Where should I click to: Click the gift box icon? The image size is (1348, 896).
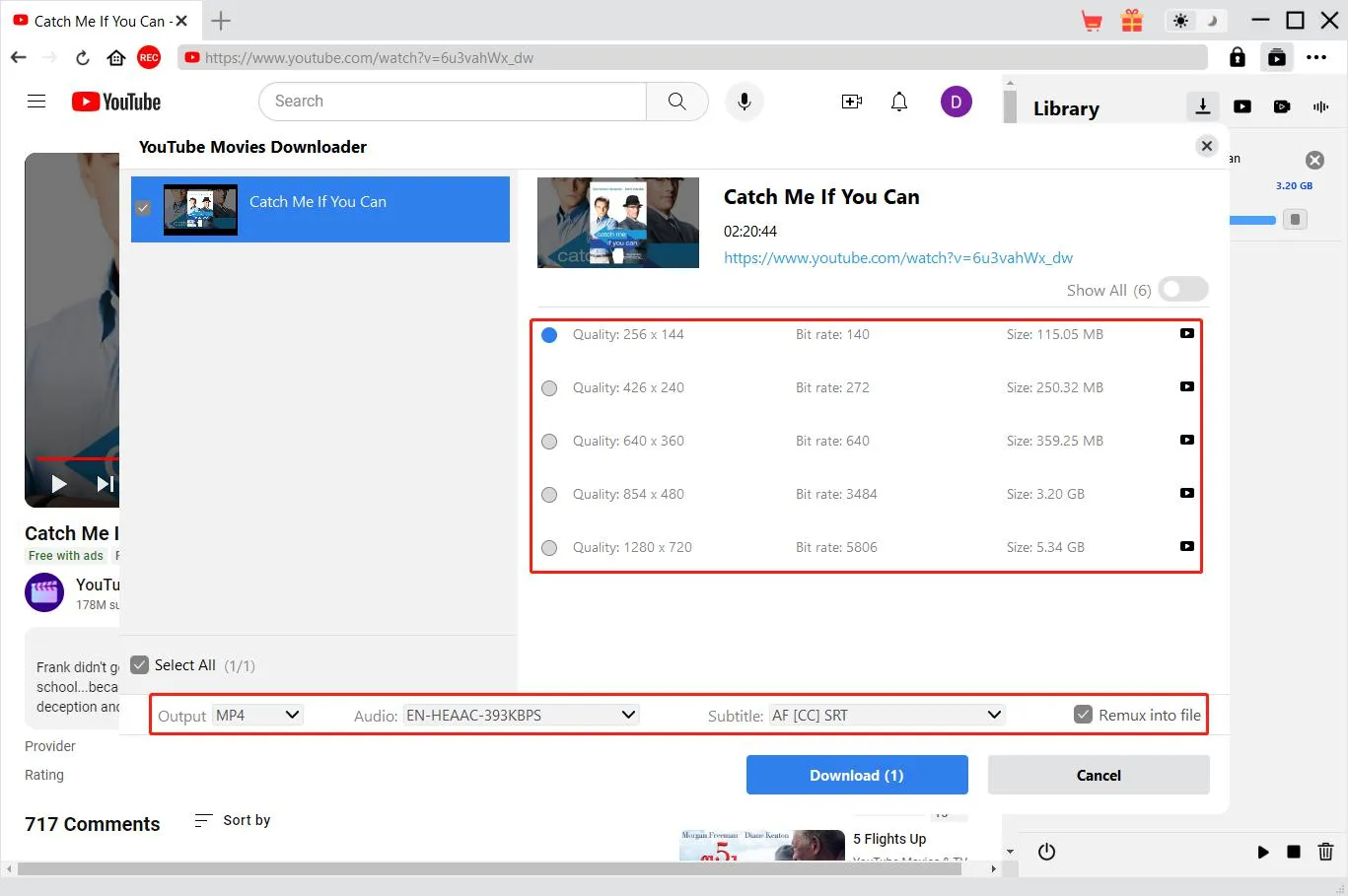(1132, 21)
